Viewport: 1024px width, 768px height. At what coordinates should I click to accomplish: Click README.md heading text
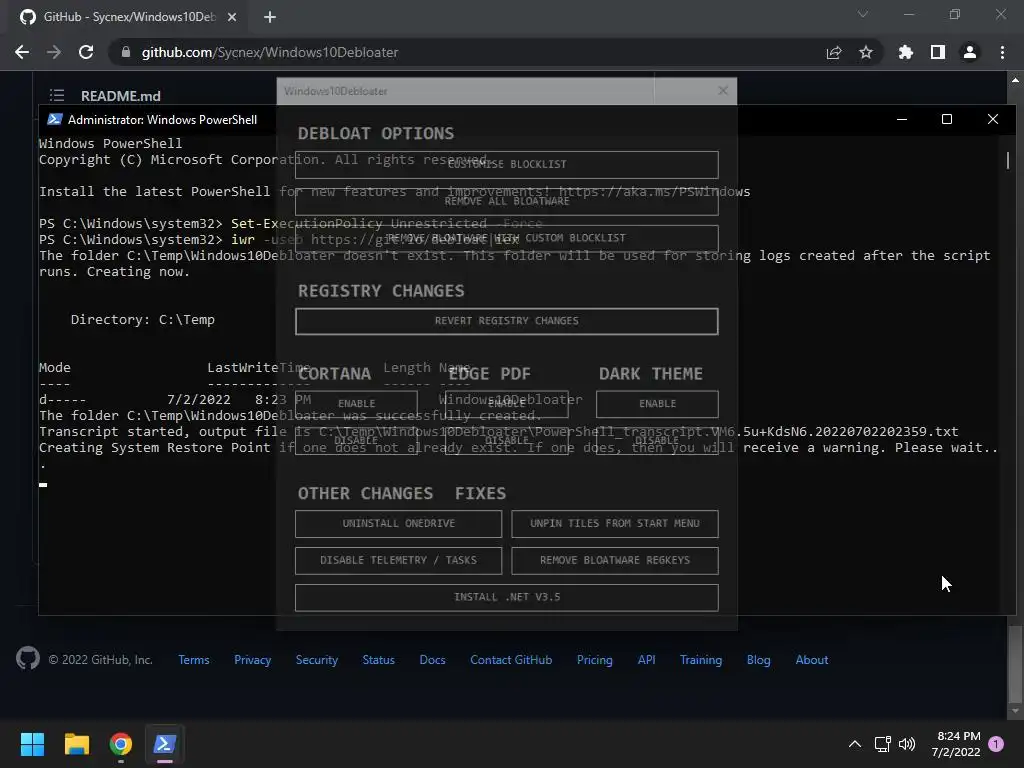point(121,96)
